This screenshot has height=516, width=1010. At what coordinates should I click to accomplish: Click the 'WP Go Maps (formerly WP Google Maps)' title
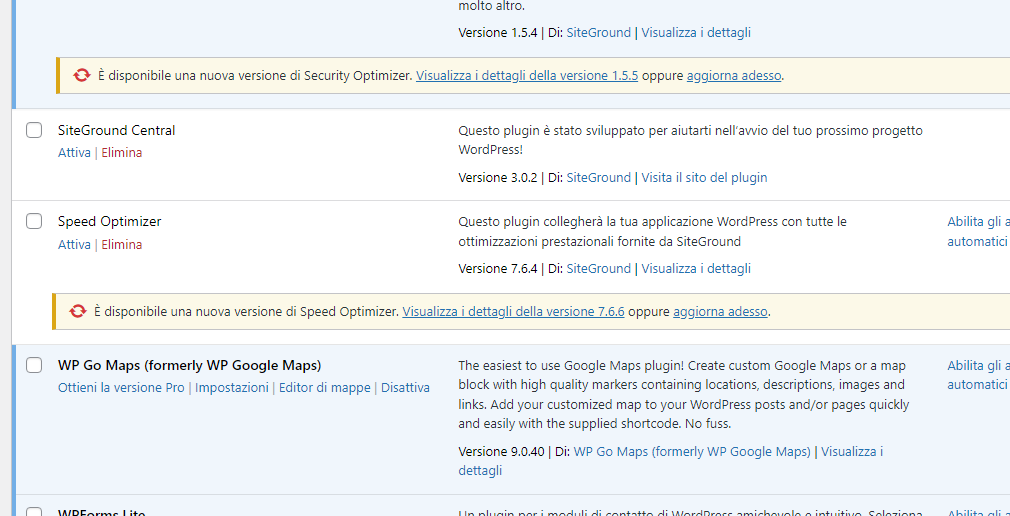tap(189, 365)
